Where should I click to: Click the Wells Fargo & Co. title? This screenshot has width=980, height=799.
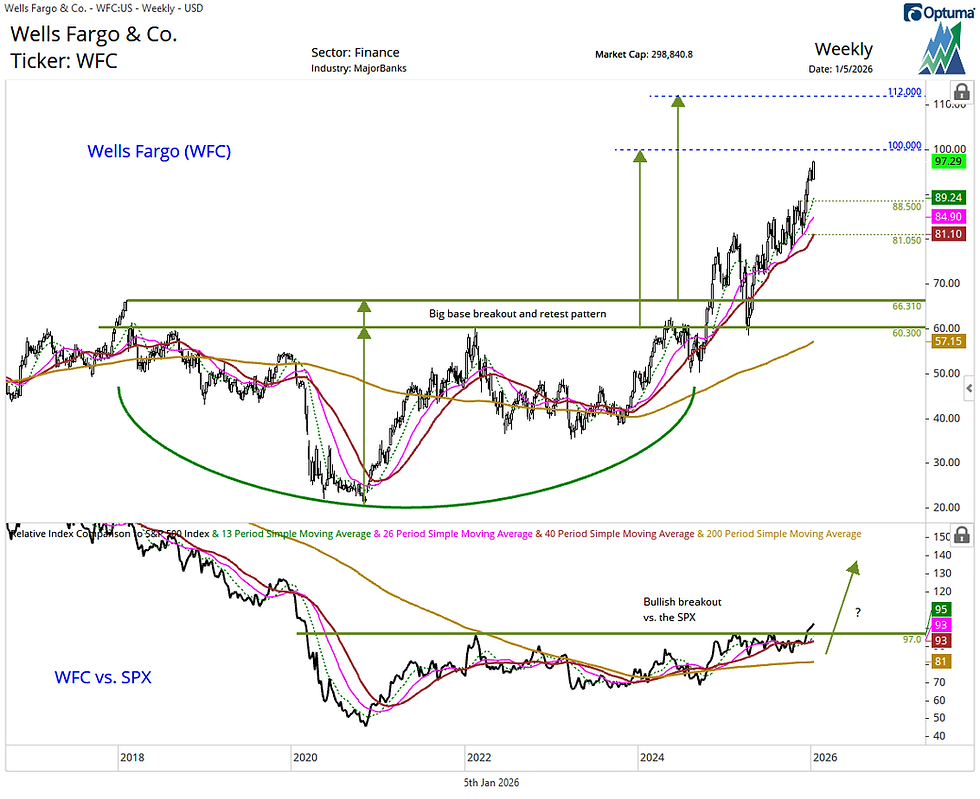[94, 34]
